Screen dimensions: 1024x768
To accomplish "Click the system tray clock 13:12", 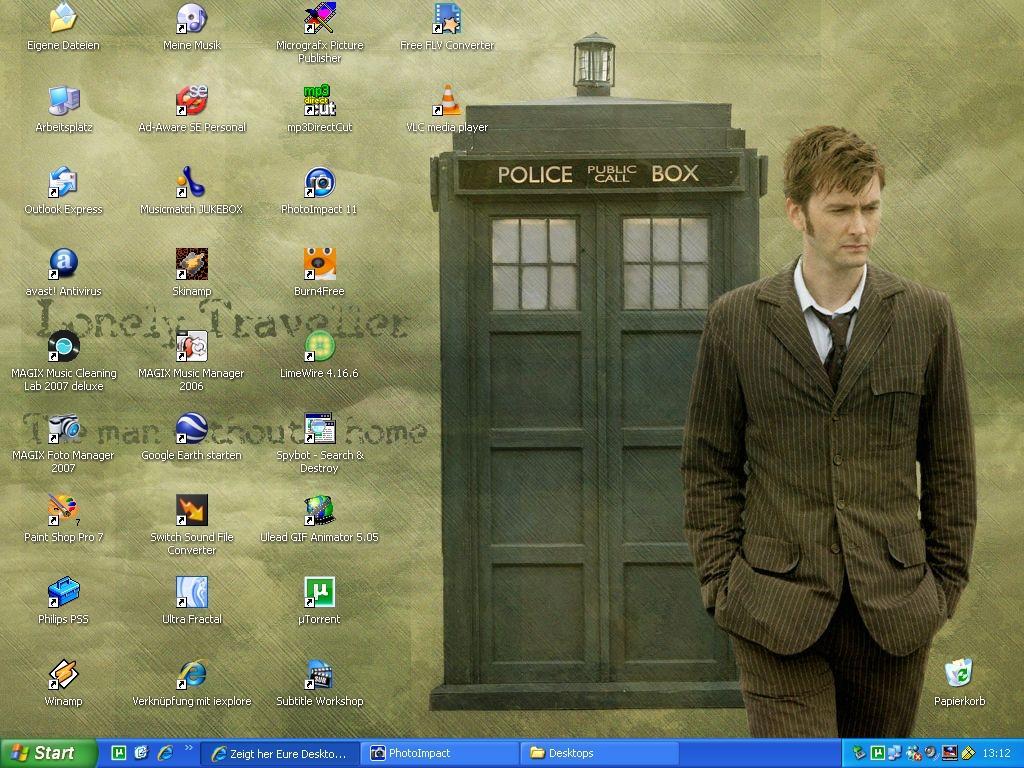I will point(996,754).
